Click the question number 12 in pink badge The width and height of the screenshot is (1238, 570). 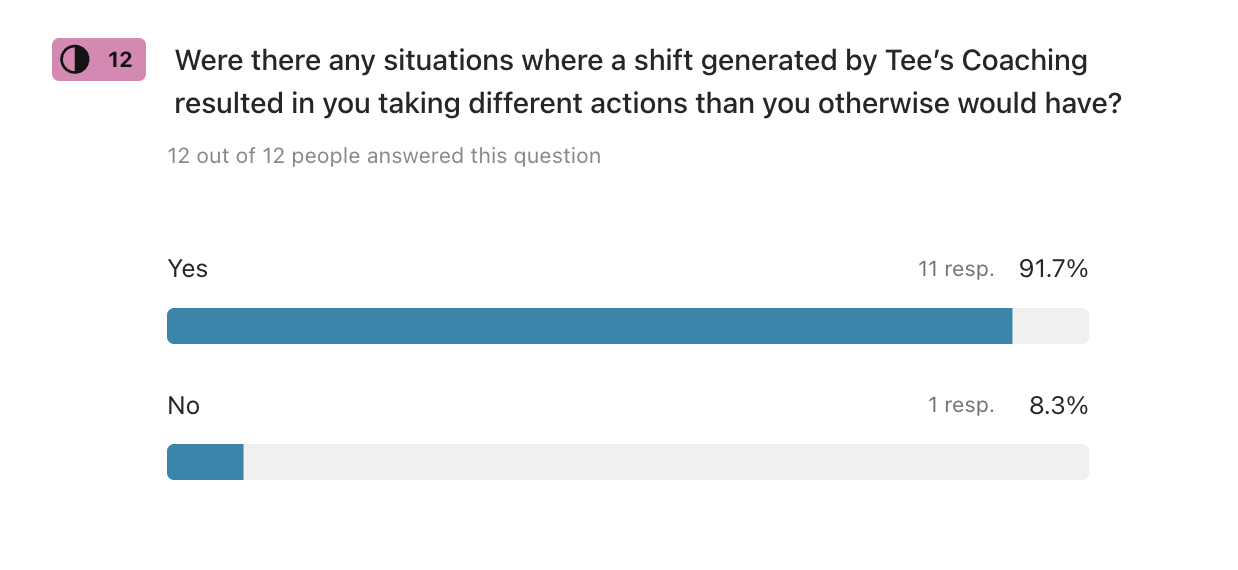120,60
